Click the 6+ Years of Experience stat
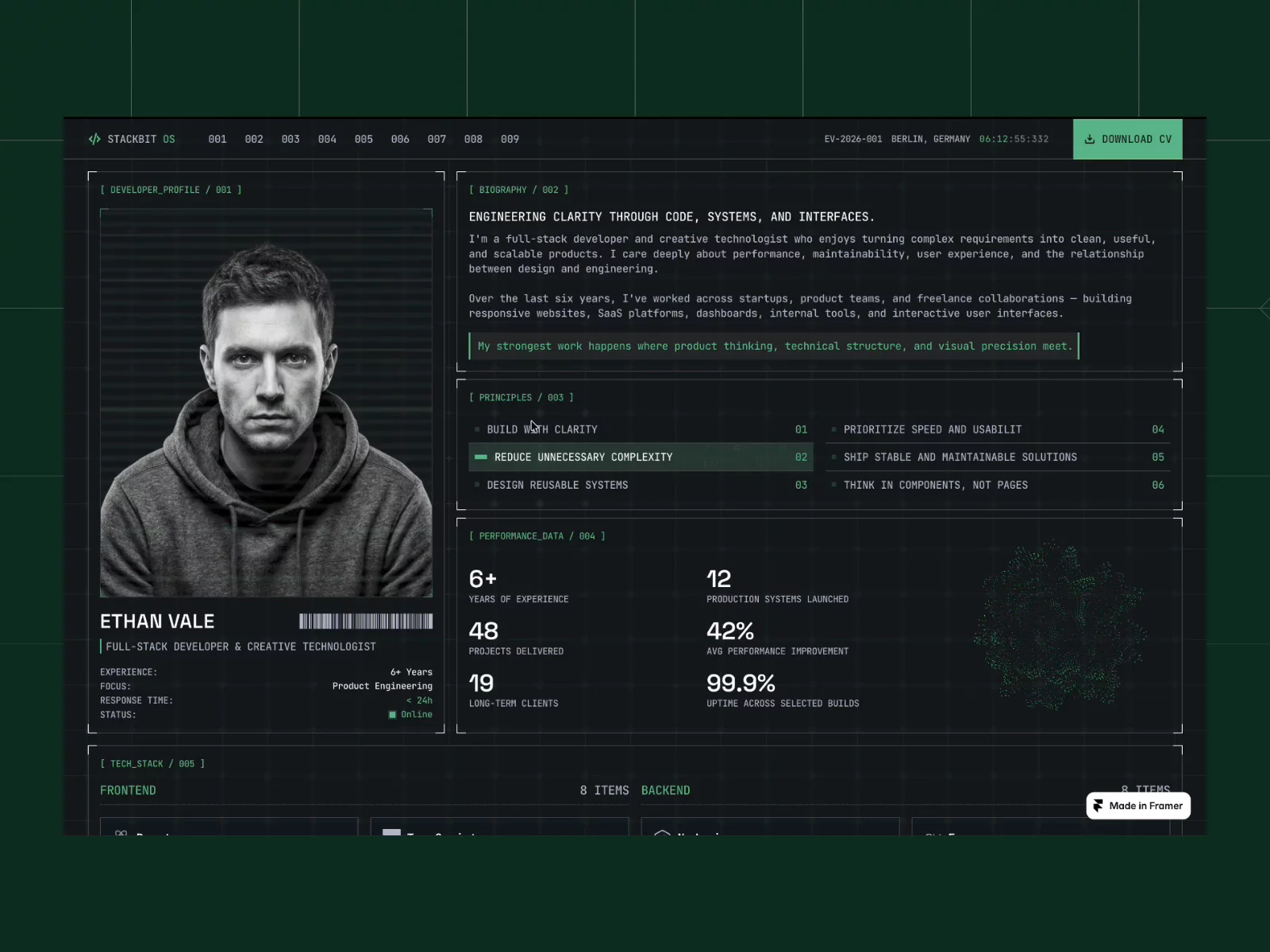The height and width of the screenshot is (952, 1270). 519,585
